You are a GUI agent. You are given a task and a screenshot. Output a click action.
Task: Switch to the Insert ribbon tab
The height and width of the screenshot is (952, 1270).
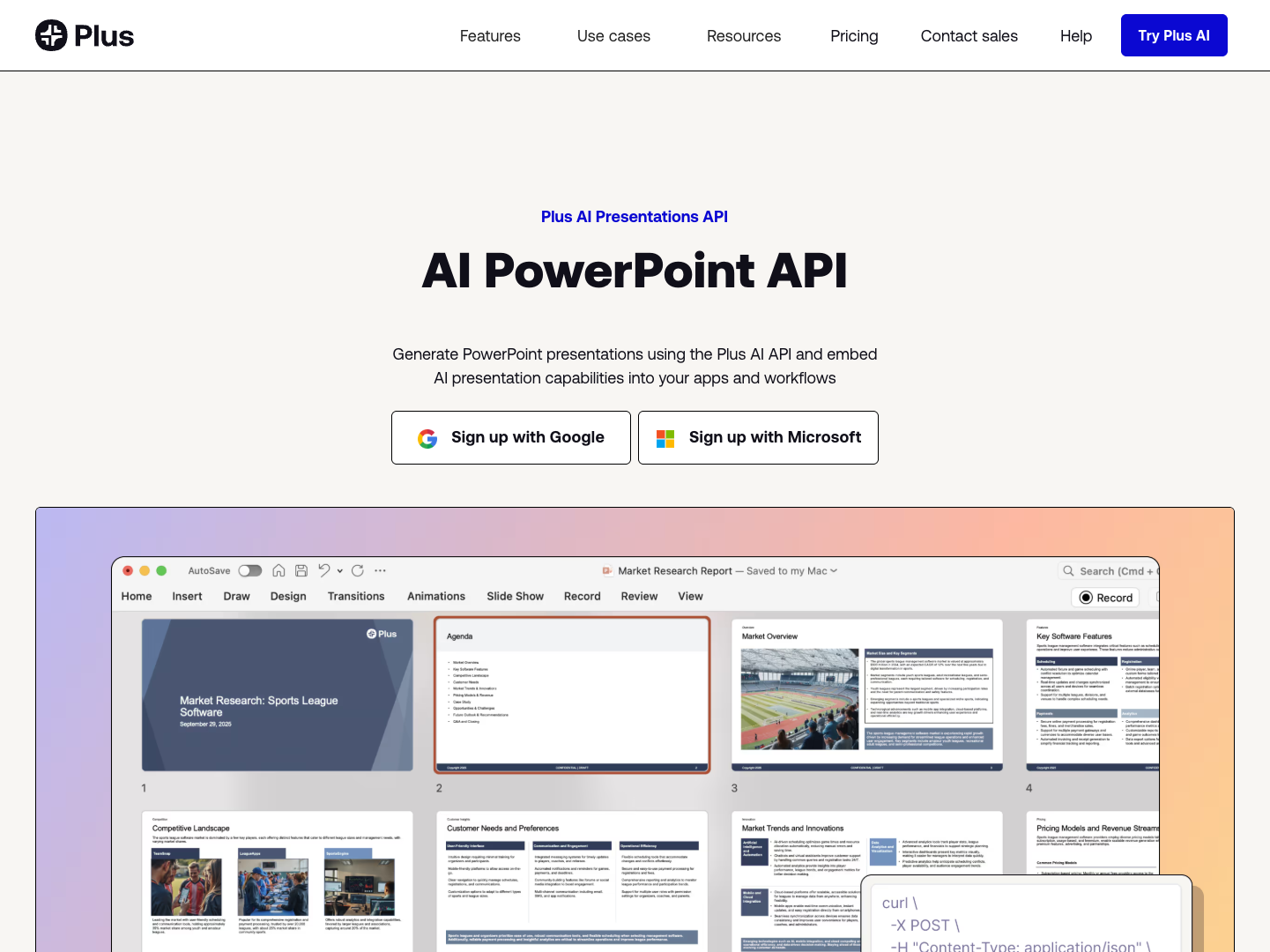click(187, 596)
